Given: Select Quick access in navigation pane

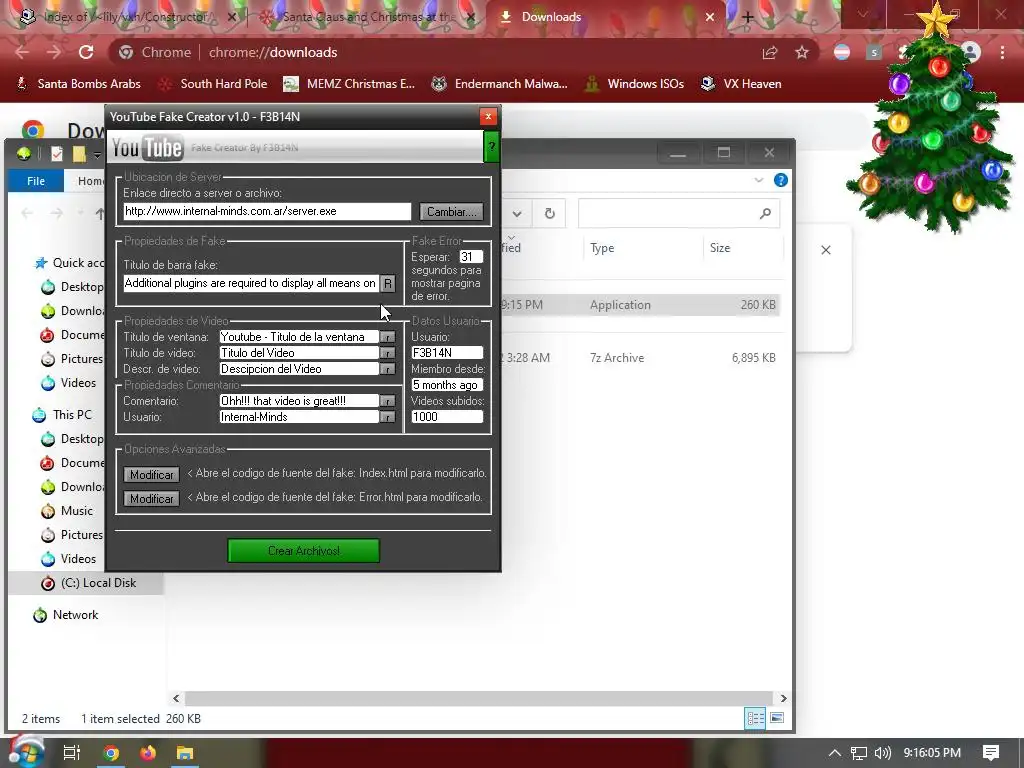Looking at the screenshot, I should point(69,263).
